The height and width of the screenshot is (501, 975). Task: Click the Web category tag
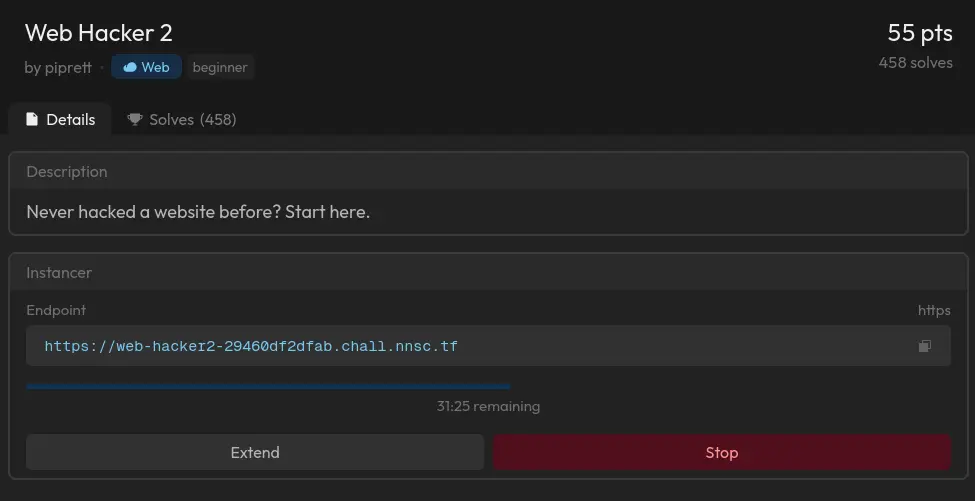(x=147, y=67)
